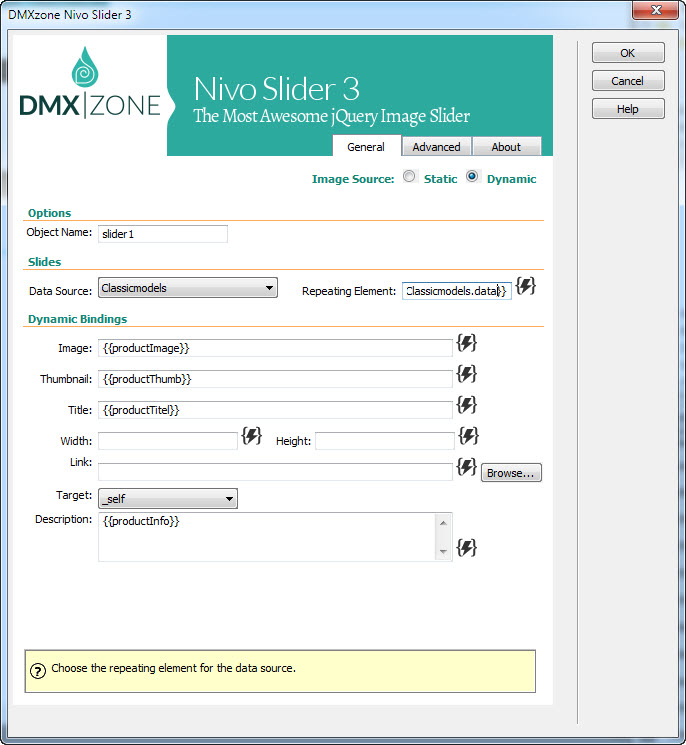Click the DMXzone logo
The image size is (686, 745).
(89, 83)
